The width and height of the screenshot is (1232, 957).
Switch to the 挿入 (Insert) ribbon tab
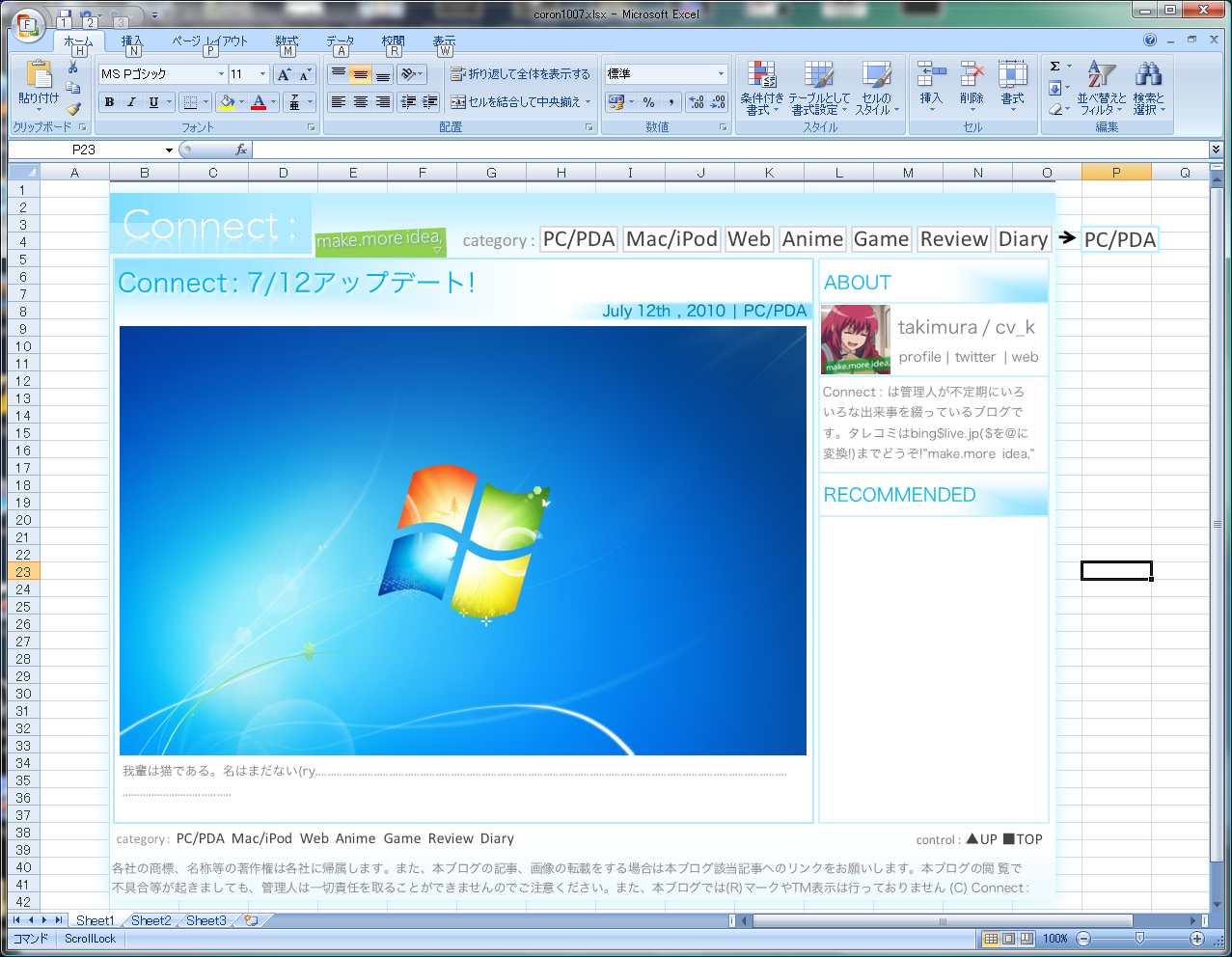click(131, 41)
